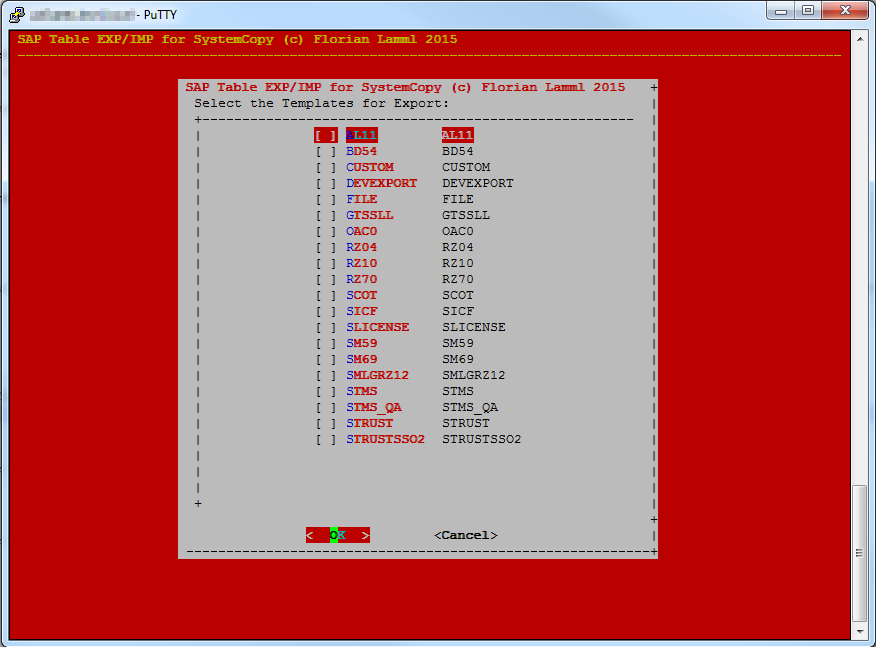Click the scrollbar down arrow in PuTTY
This screenshot has height=647, width=876.
pos(860,631)
